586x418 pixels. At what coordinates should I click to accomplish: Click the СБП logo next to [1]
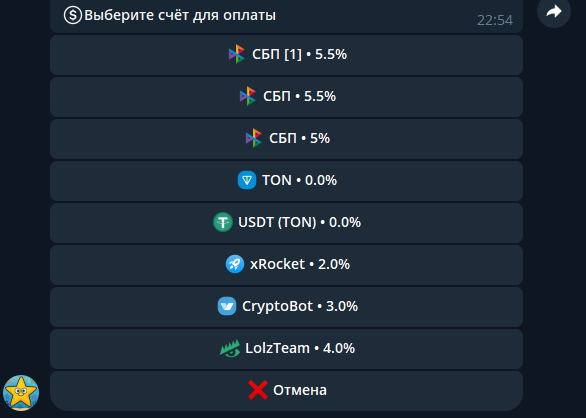[237, 54]
